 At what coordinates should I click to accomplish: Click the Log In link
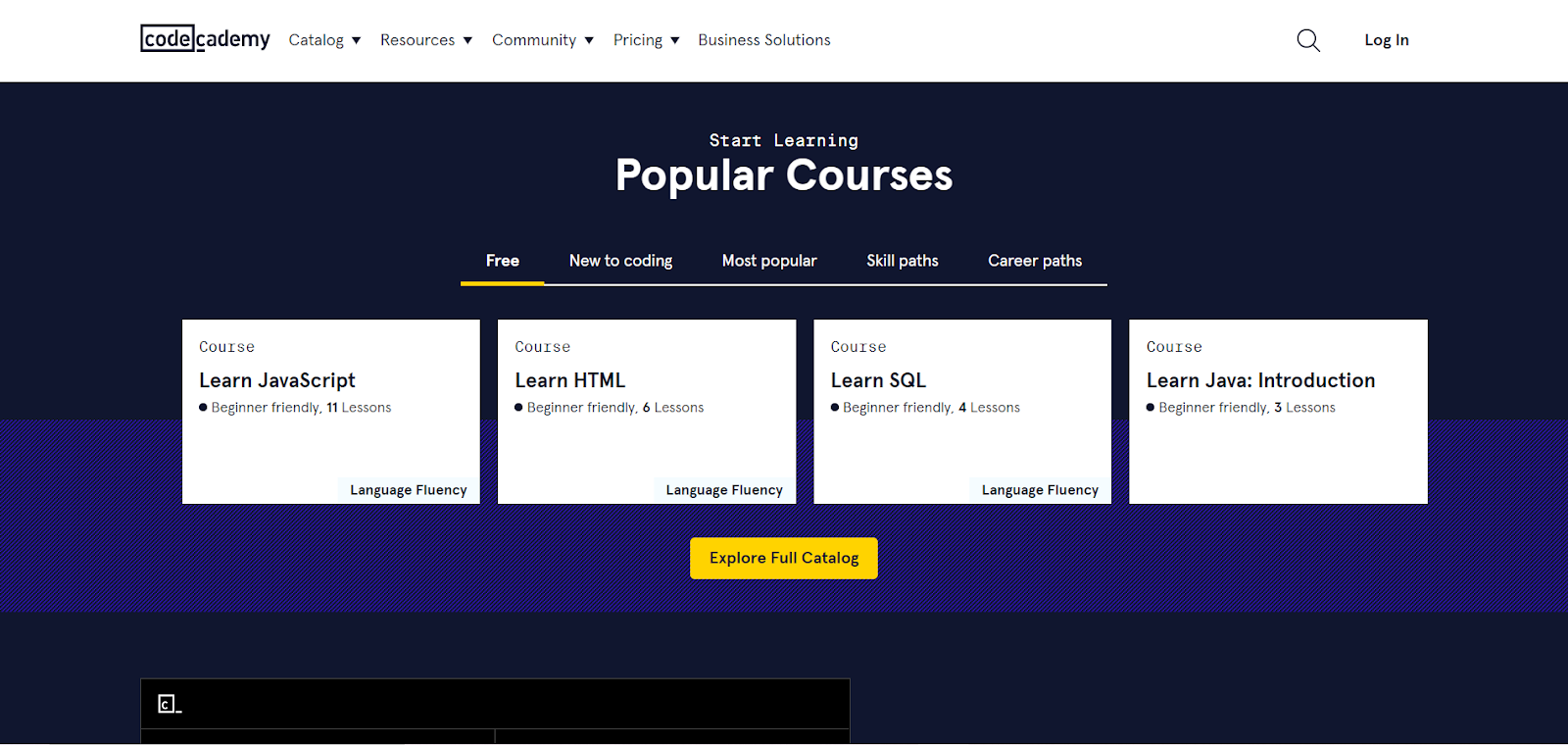(1387, 40)
